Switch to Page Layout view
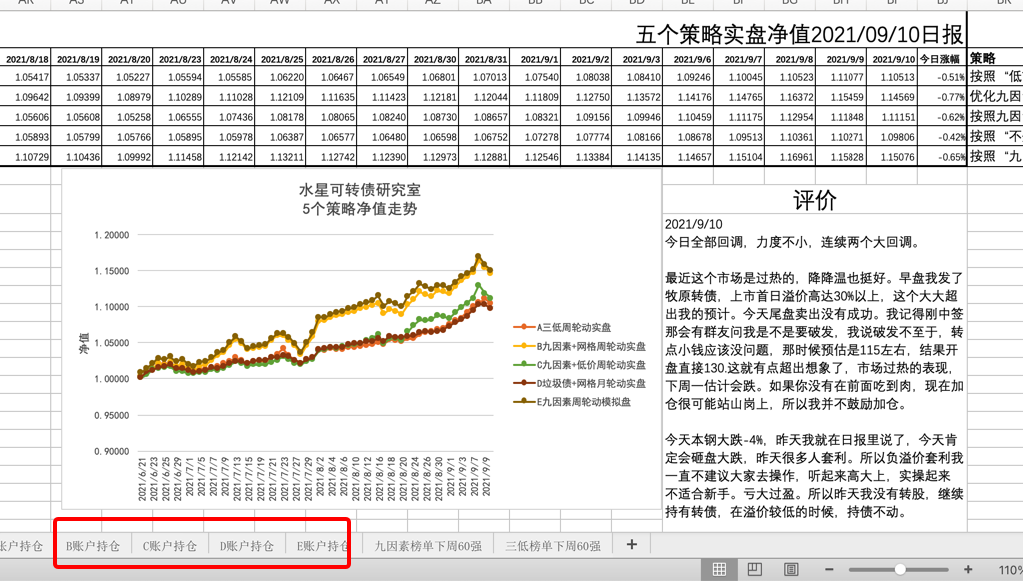1023x581 pixels. click(x=755, y=569)
